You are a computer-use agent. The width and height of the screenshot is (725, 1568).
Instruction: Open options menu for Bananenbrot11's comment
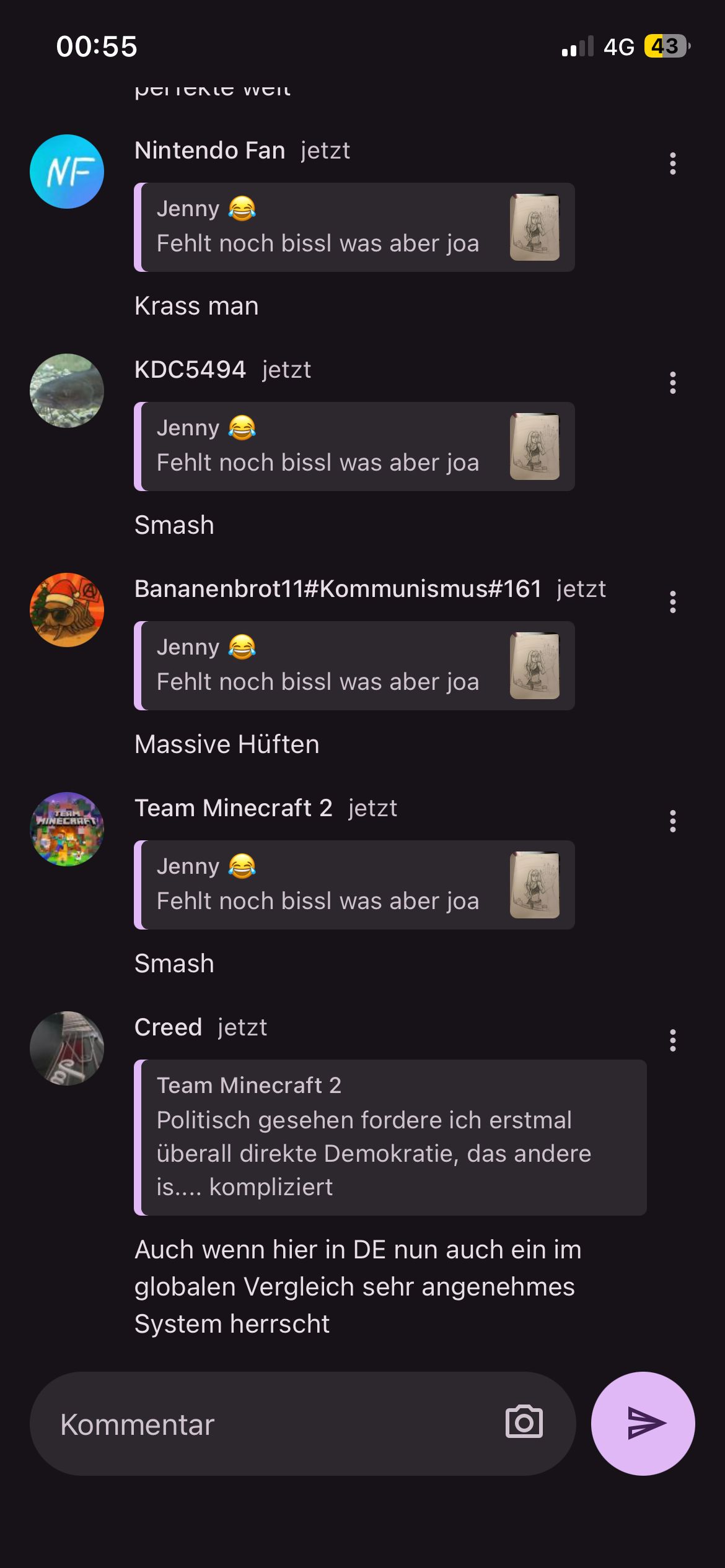pyautogui.click(x=673, y=603)
